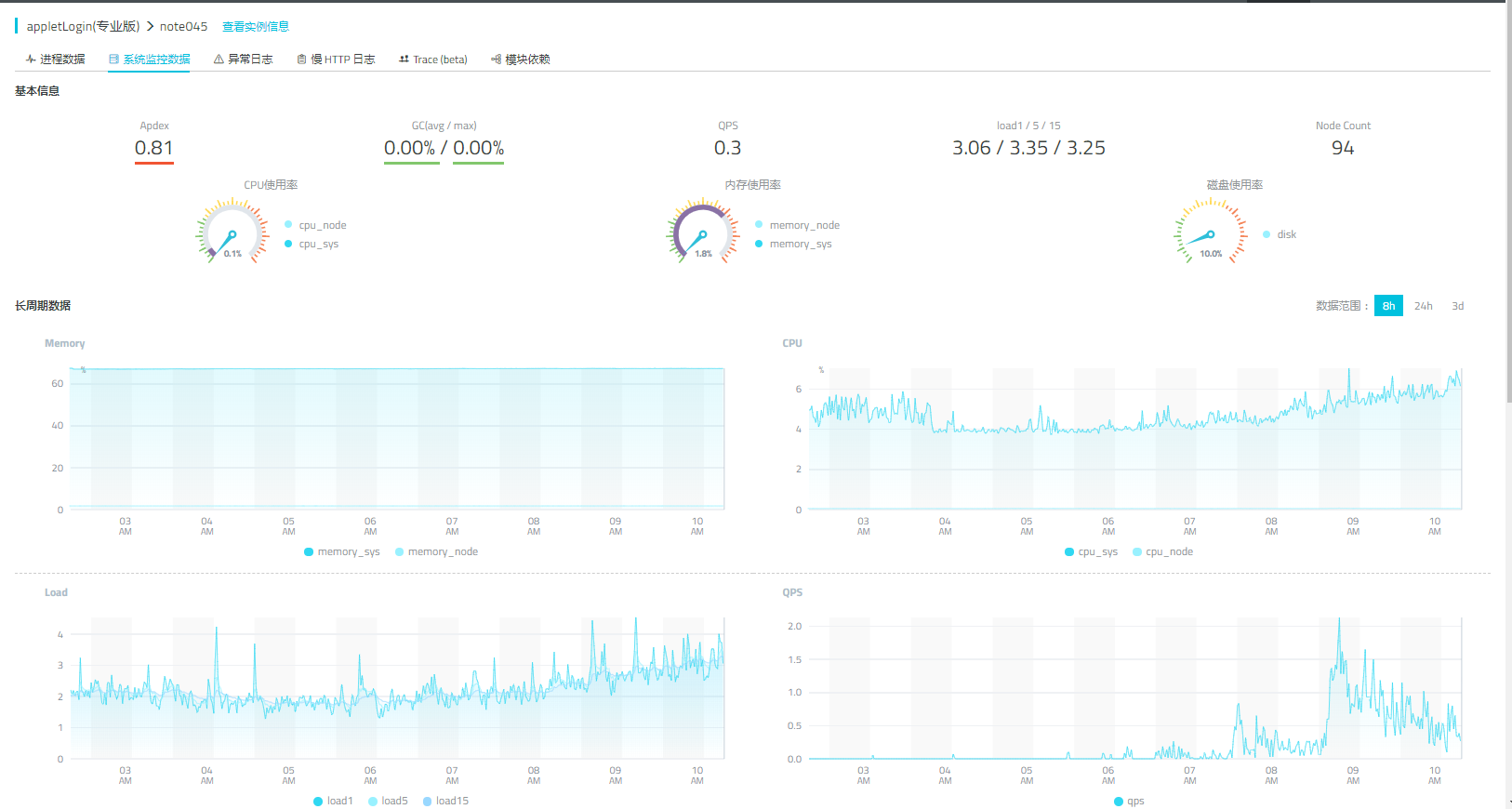The image size is (1512, 809).
Task: Select the 系统监控数据 tab
Action: click(149, 60)
